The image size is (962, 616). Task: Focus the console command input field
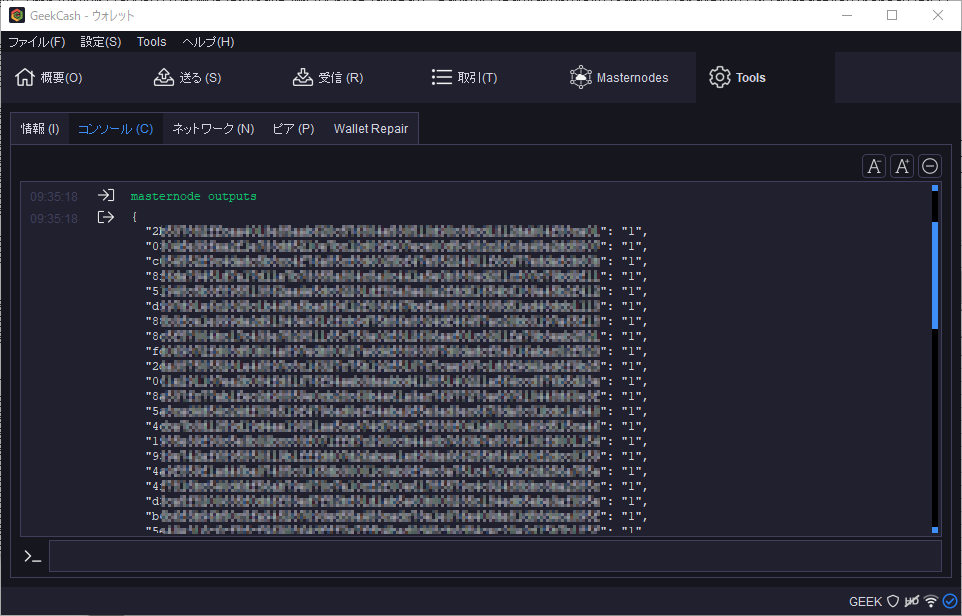click(x=495, y=556)
